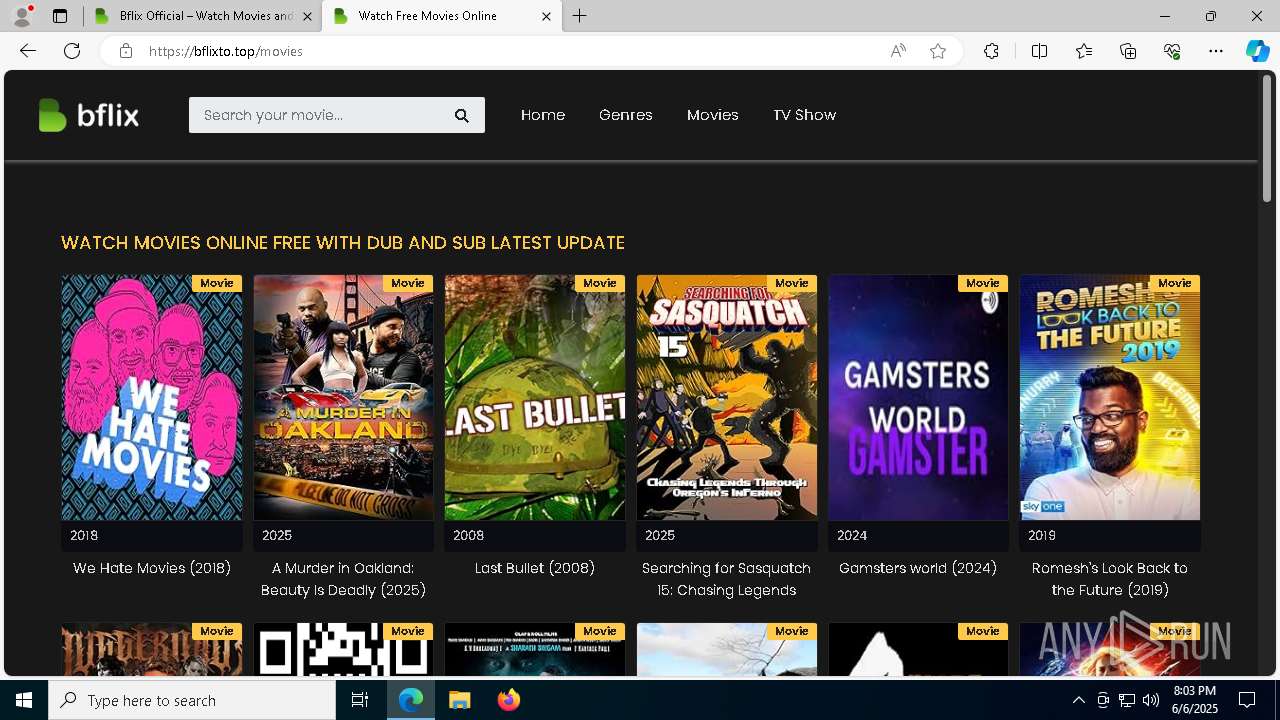Viewport: 1280px width, 720px height.
Task: Open Last Bullet poster
Action: click(x=535, y=397)
